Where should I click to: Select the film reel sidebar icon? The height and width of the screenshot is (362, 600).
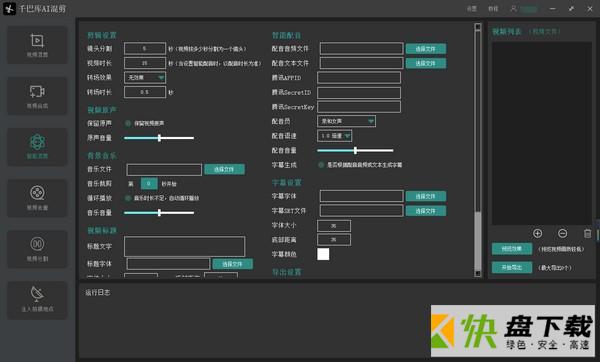pyautogui.click(x=37, y=193)
